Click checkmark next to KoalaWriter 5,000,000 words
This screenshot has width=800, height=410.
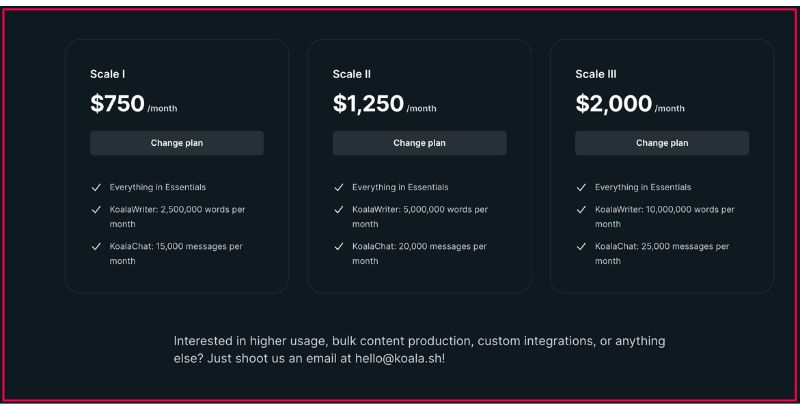point(339,210)
